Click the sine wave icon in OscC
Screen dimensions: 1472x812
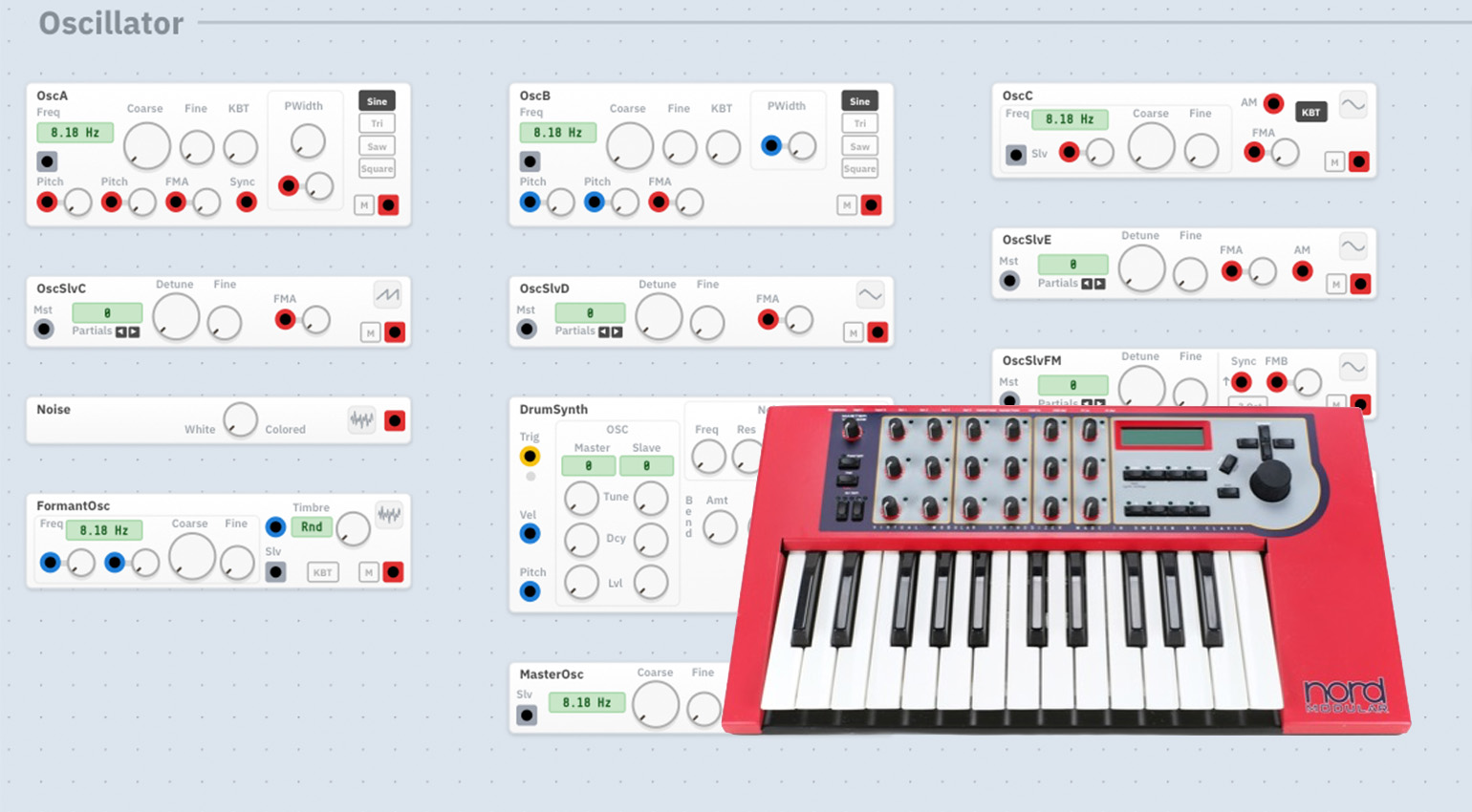(1353, 105)
